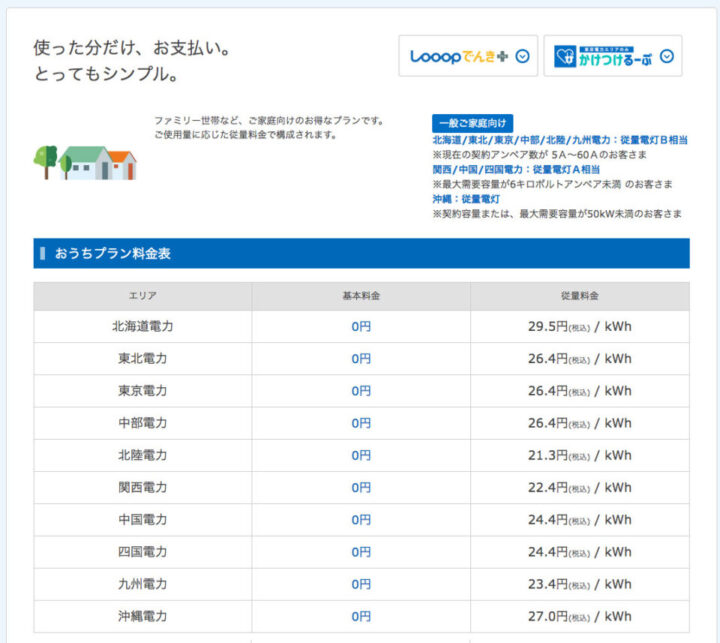Click the 26.4円 / kWh rate for 中部電力

[580, 423]
